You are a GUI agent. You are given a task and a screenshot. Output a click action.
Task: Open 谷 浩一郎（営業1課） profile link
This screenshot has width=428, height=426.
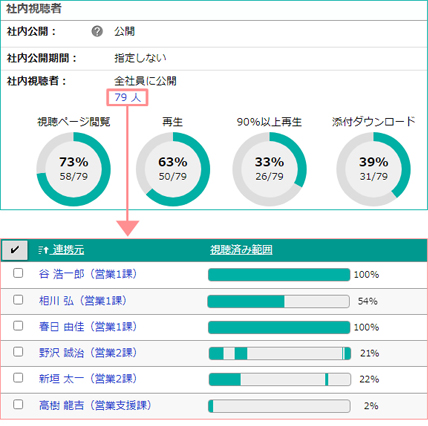88,274
